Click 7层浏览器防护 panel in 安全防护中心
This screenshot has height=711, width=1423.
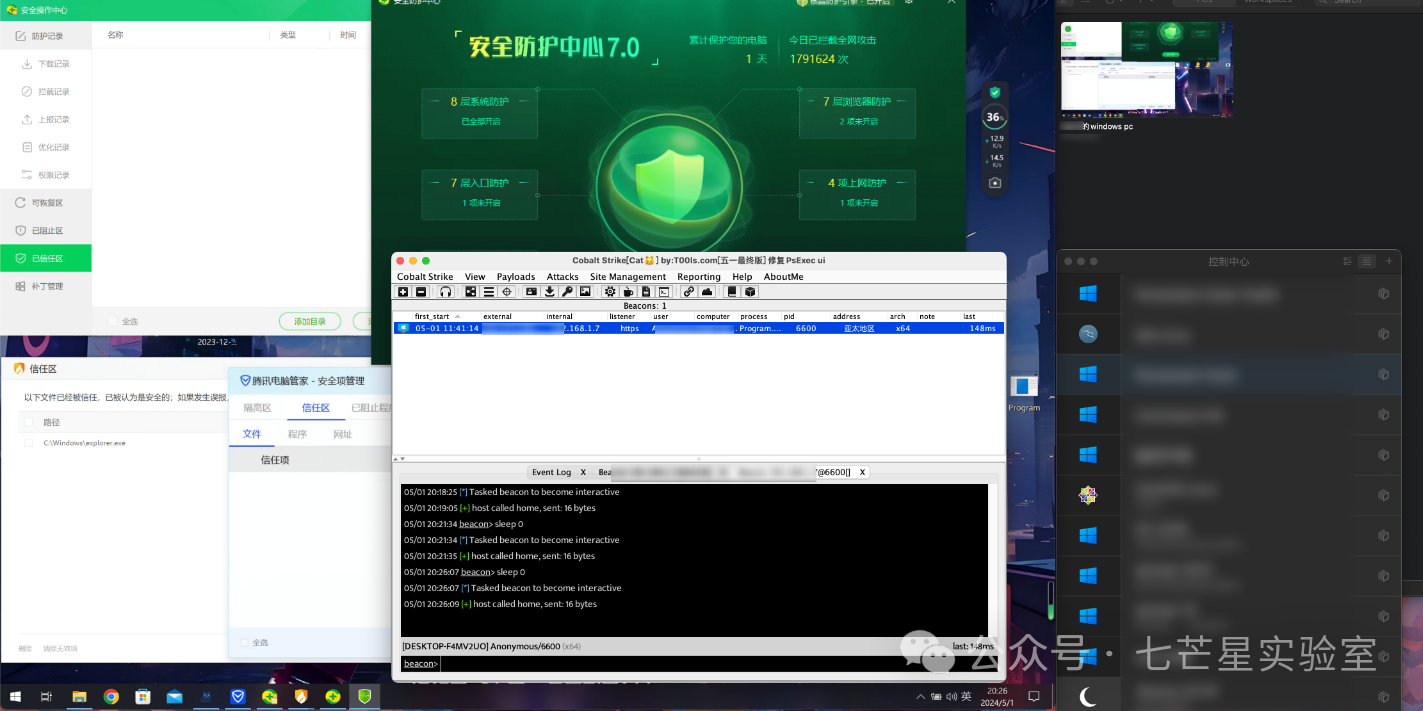(857, 112)
